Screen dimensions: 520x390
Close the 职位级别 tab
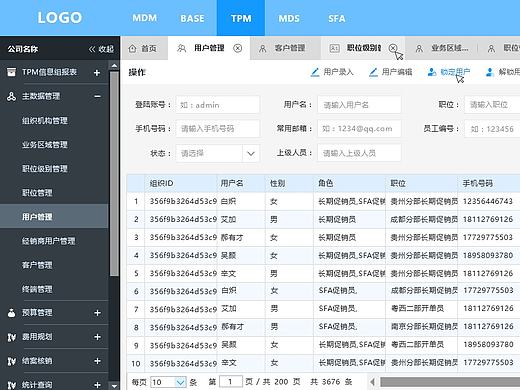[393, 48]
